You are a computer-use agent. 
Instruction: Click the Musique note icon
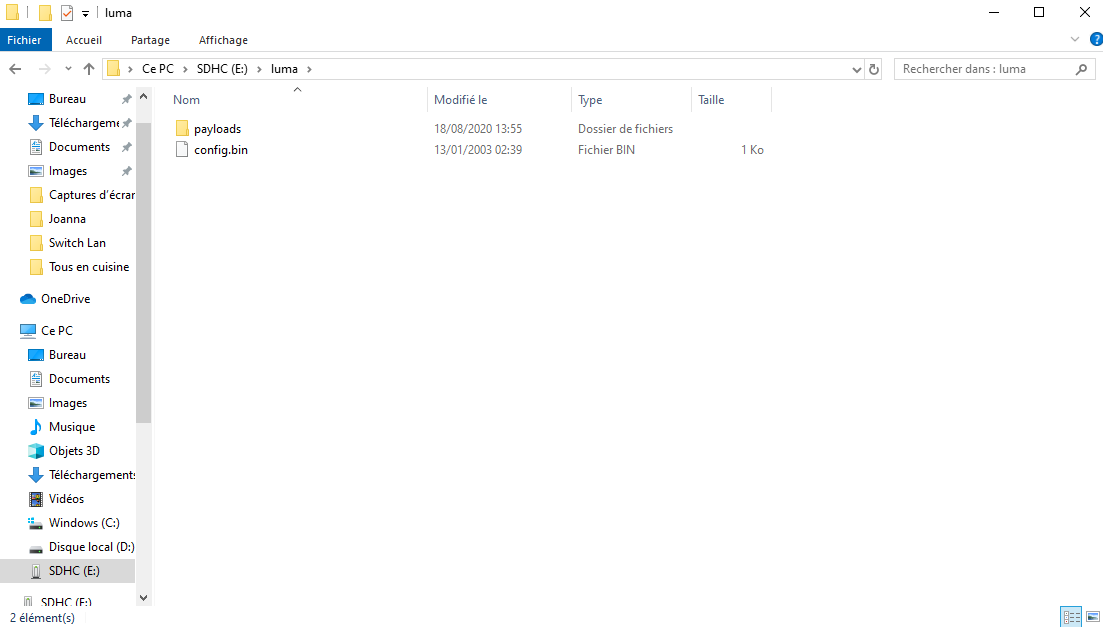[35, 427]
